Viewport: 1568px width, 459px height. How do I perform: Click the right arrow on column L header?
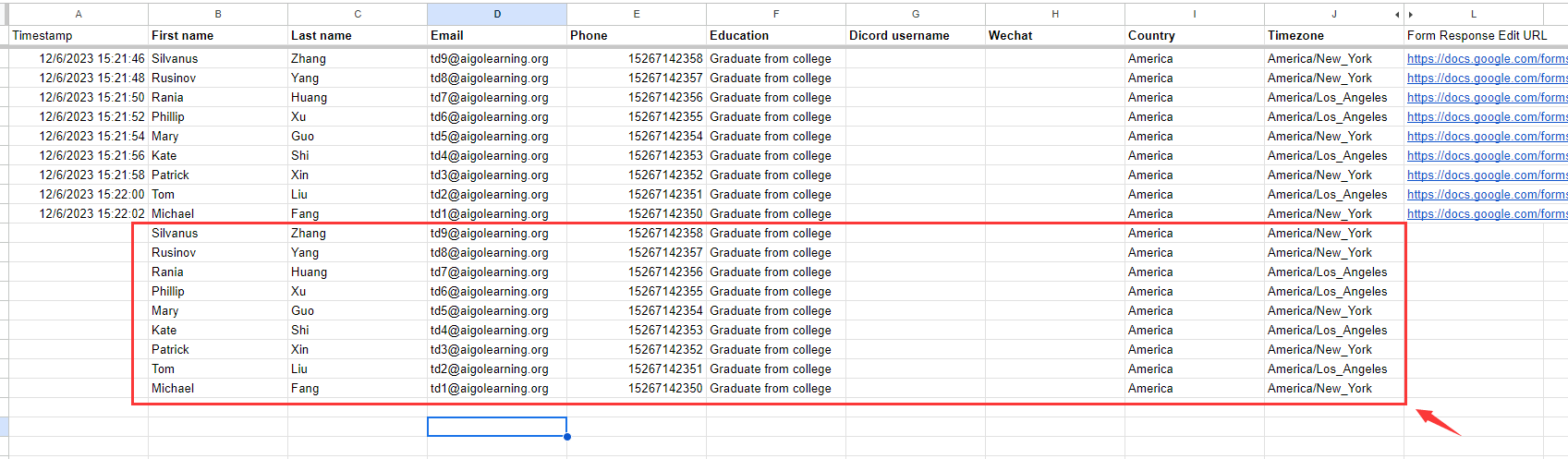[1411, 15]
